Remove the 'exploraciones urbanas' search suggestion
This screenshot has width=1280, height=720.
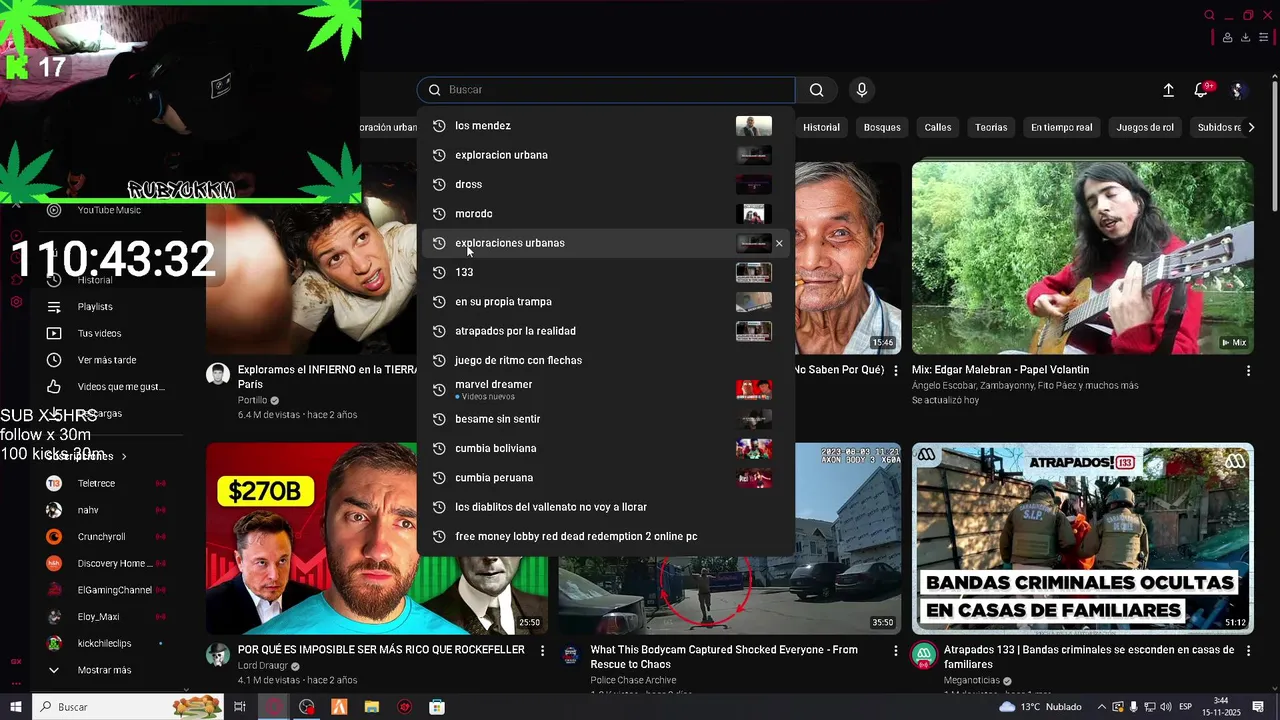point(779,243)
